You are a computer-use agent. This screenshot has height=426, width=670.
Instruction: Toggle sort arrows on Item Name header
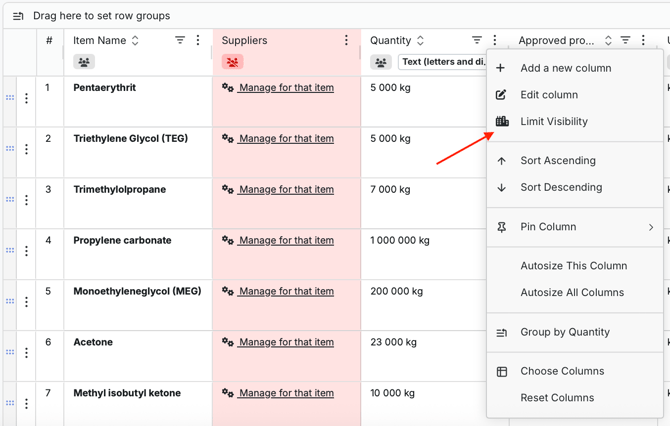pyautogui.click(x=135, y=40)
